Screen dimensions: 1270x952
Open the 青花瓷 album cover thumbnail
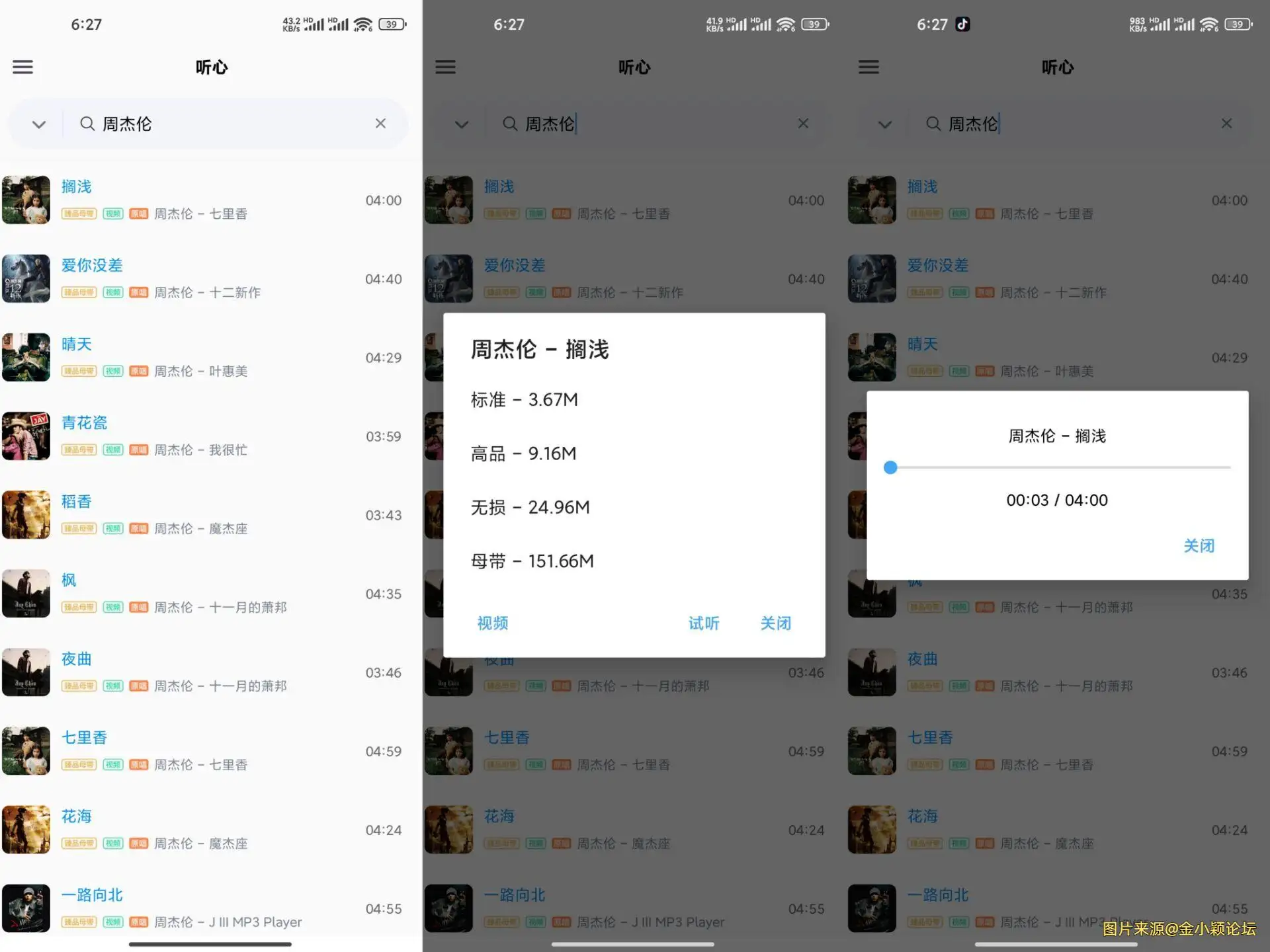(x=26, y=436)
